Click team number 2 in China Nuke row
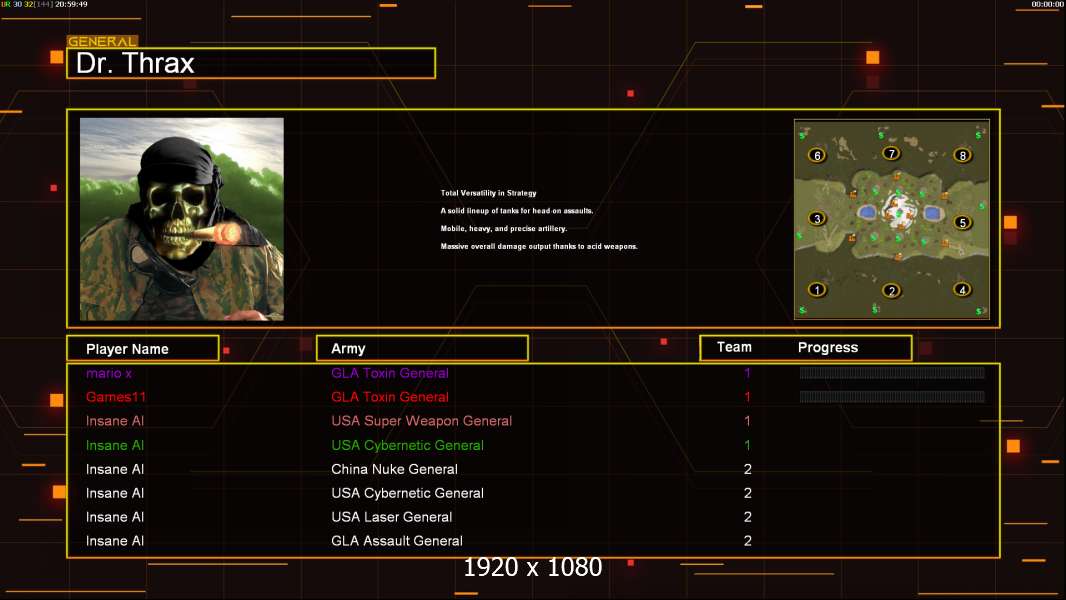This screenshot has height=600, width=1066. (x=748, y=469)
